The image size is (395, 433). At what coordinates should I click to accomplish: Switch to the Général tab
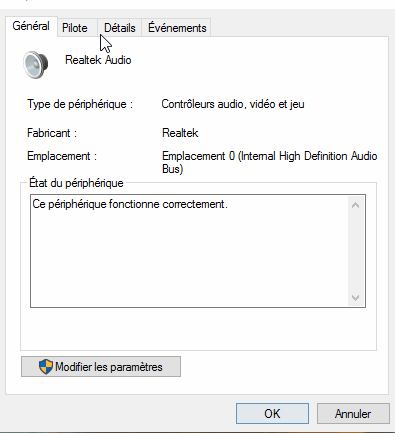(31, 26)
